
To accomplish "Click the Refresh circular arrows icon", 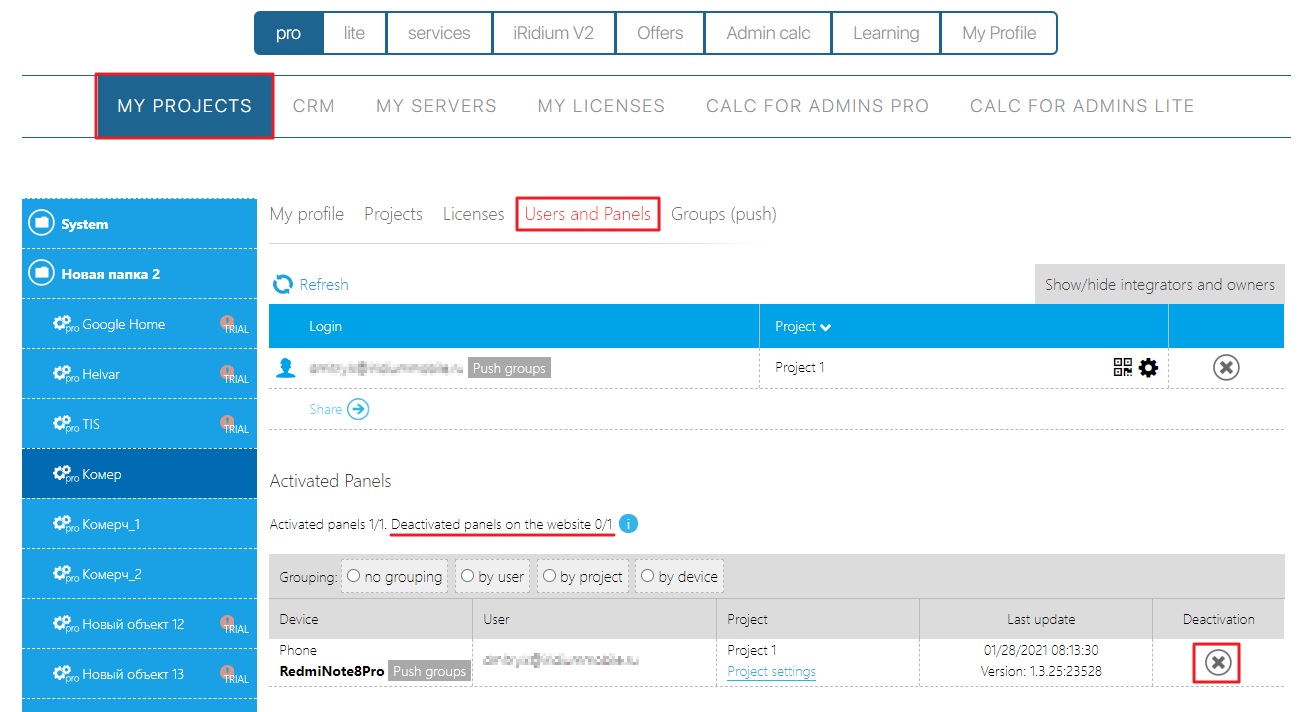I will pos(283,285).
